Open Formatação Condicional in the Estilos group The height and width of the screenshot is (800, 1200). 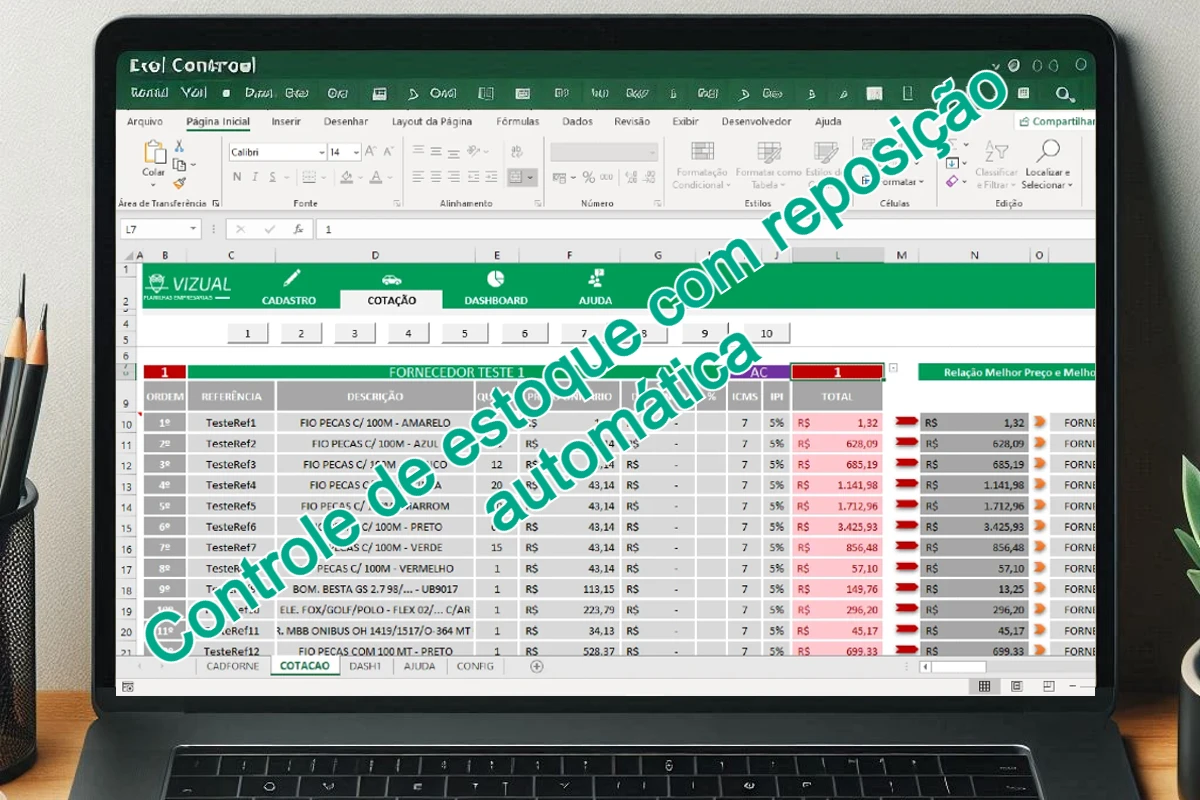point(702,160)
